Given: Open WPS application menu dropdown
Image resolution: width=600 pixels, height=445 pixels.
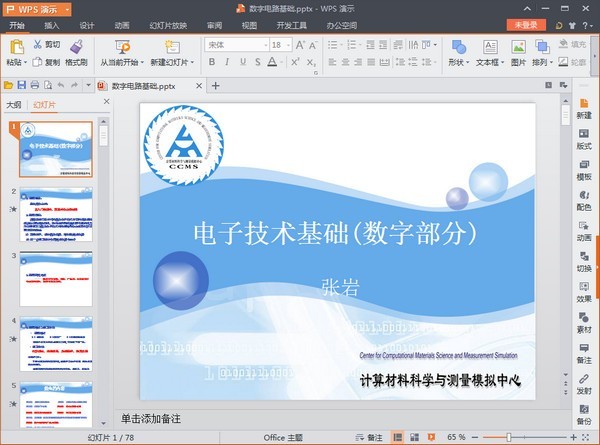Looking at the screenshot, I should [67, 9].
